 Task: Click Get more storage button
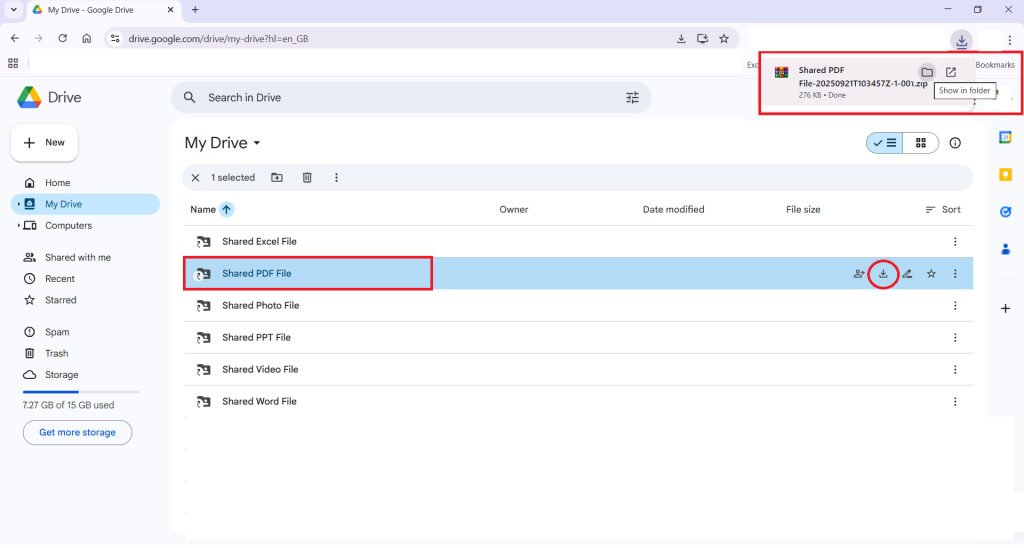tap(77, 433)
